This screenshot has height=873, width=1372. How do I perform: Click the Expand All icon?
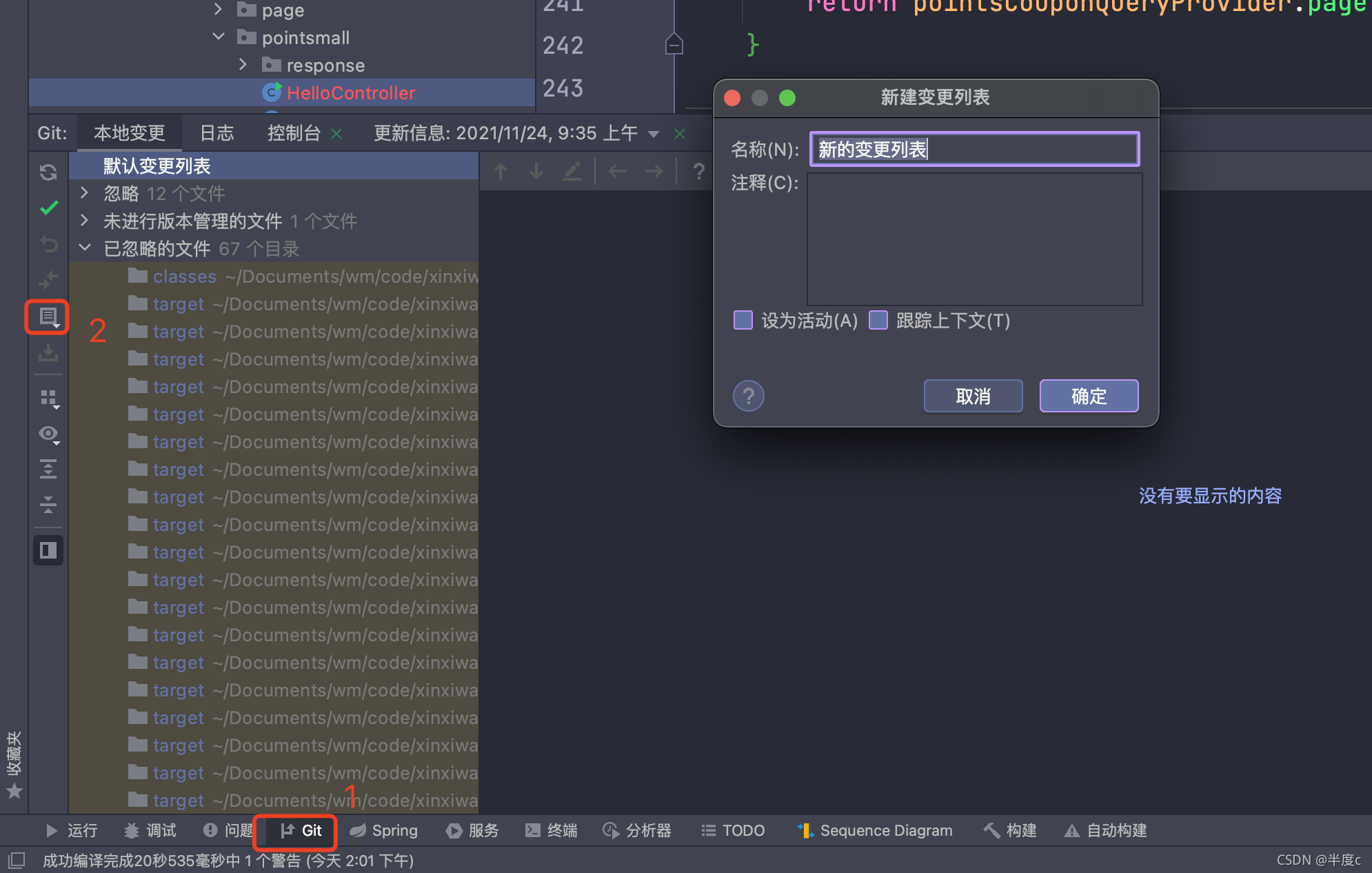(48, 469)
